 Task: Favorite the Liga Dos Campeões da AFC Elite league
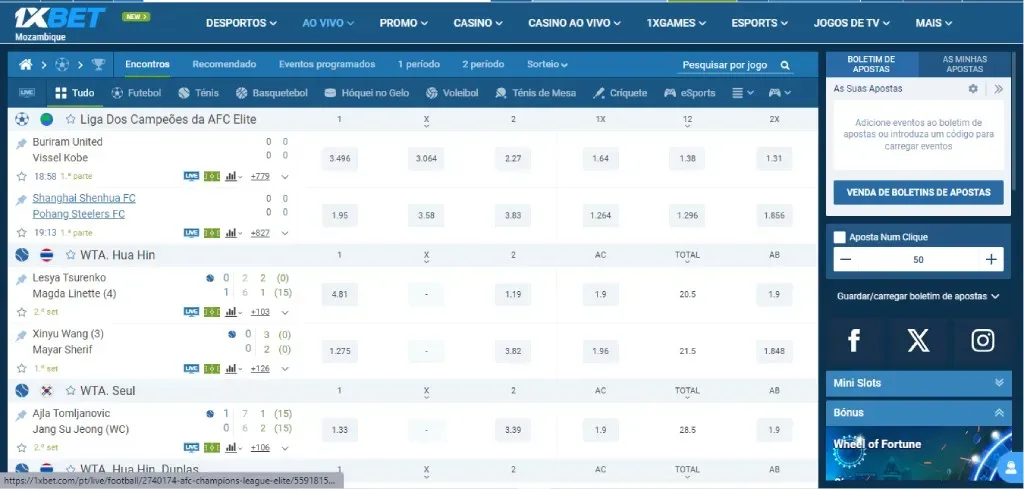(x=71, y=119)
